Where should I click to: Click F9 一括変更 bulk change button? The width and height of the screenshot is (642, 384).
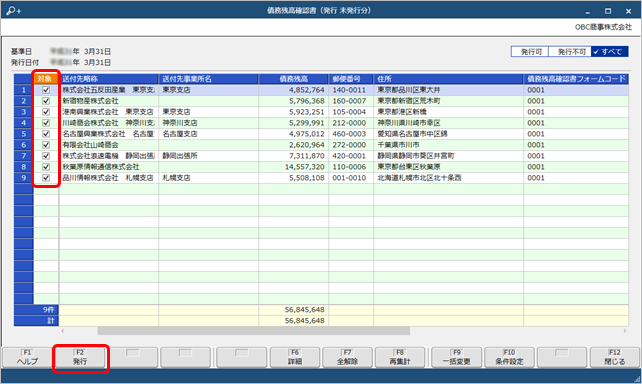(457, 357)
